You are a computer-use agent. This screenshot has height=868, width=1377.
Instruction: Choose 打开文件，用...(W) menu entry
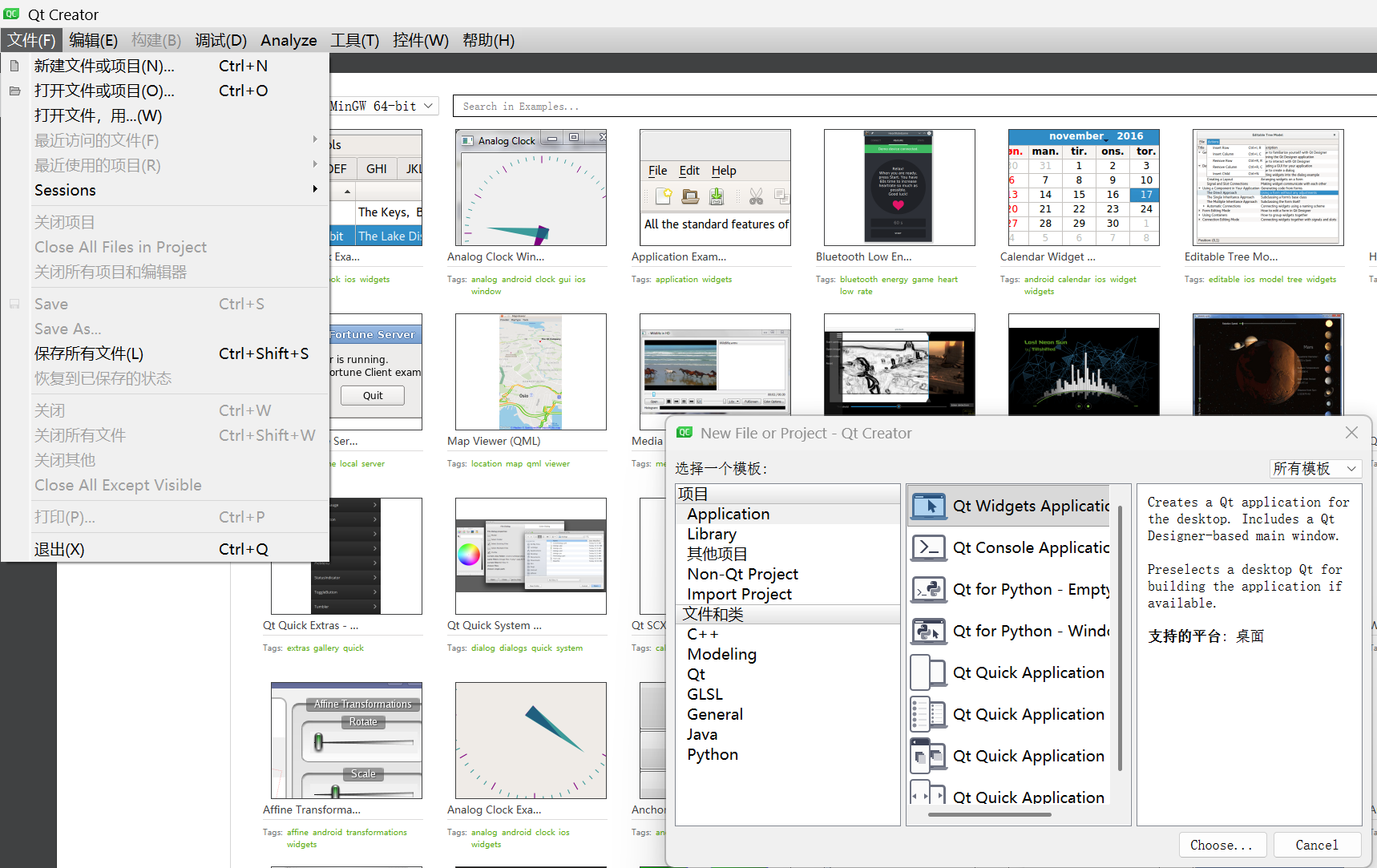(x=165, y=115)
